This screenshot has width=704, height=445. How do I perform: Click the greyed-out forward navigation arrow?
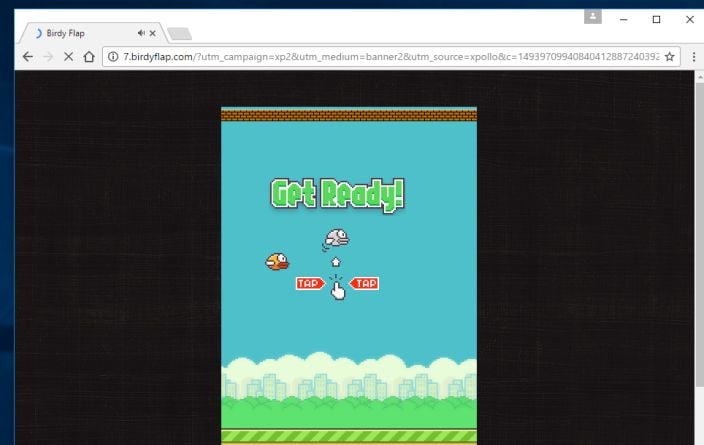48,57
